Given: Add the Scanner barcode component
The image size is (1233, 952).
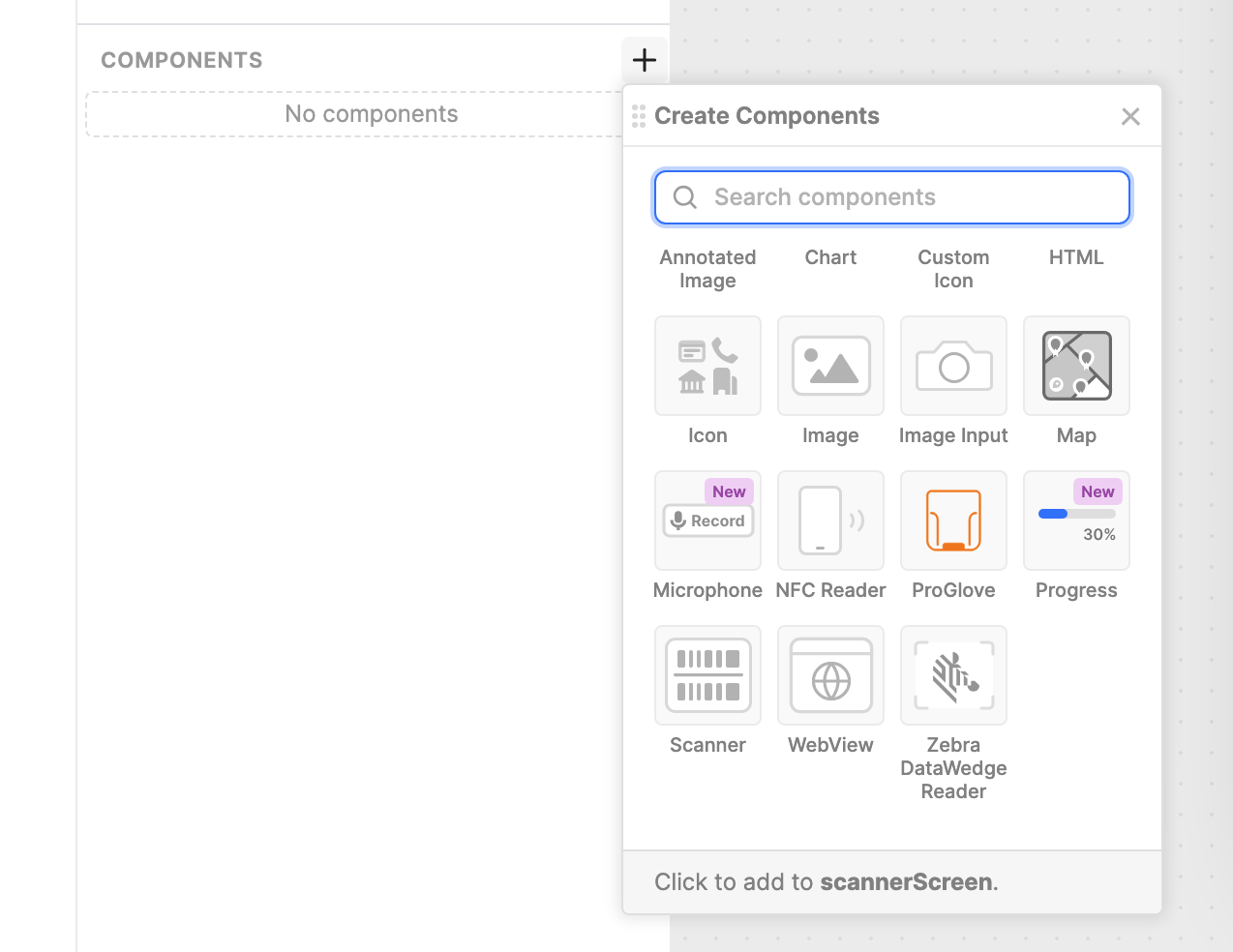Looking at the screenshot, I should [707, 675].
